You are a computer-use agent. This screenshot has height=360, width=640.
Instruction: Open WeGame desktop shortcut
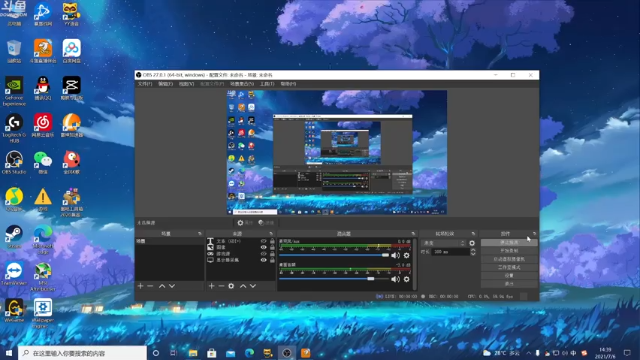pyautogui.click(x=14, y=311)
